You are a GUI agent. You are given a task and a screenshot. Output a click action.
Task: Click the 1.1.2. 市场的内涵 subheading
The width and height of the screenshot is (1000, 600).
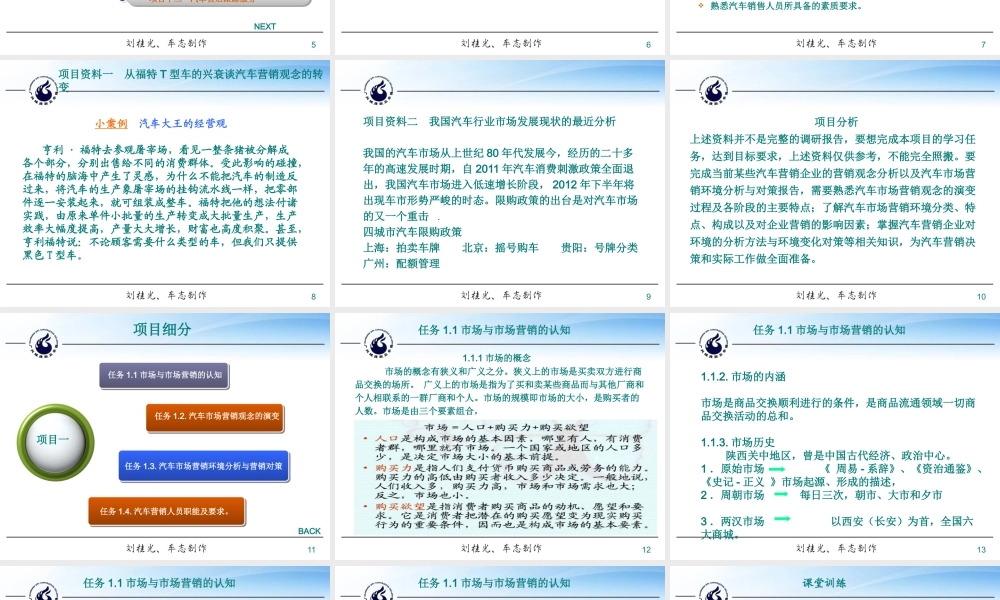pyautogui.click(x=743, y=376)
